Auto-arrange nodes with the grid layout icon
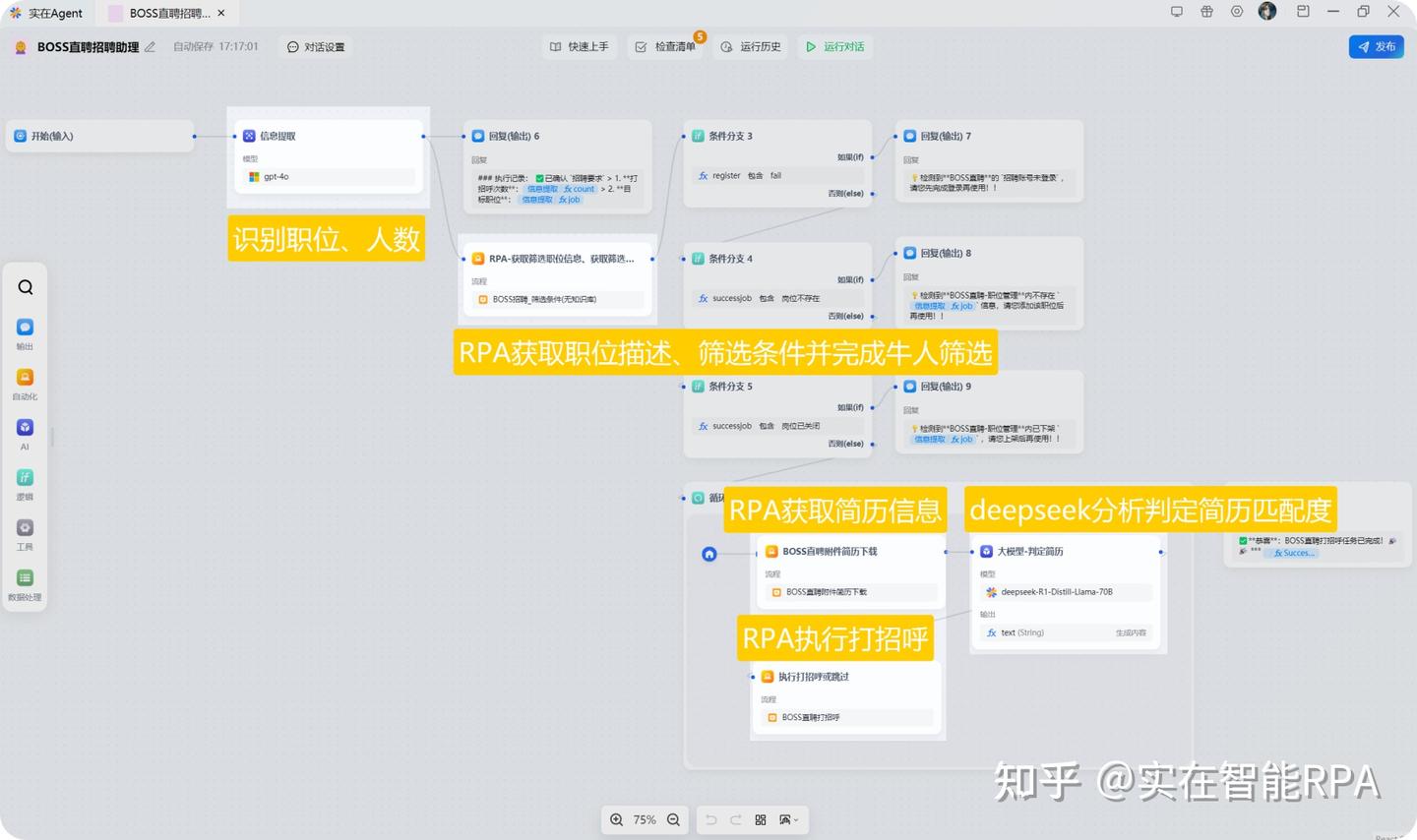1417x840 pixels. (761, 819)
